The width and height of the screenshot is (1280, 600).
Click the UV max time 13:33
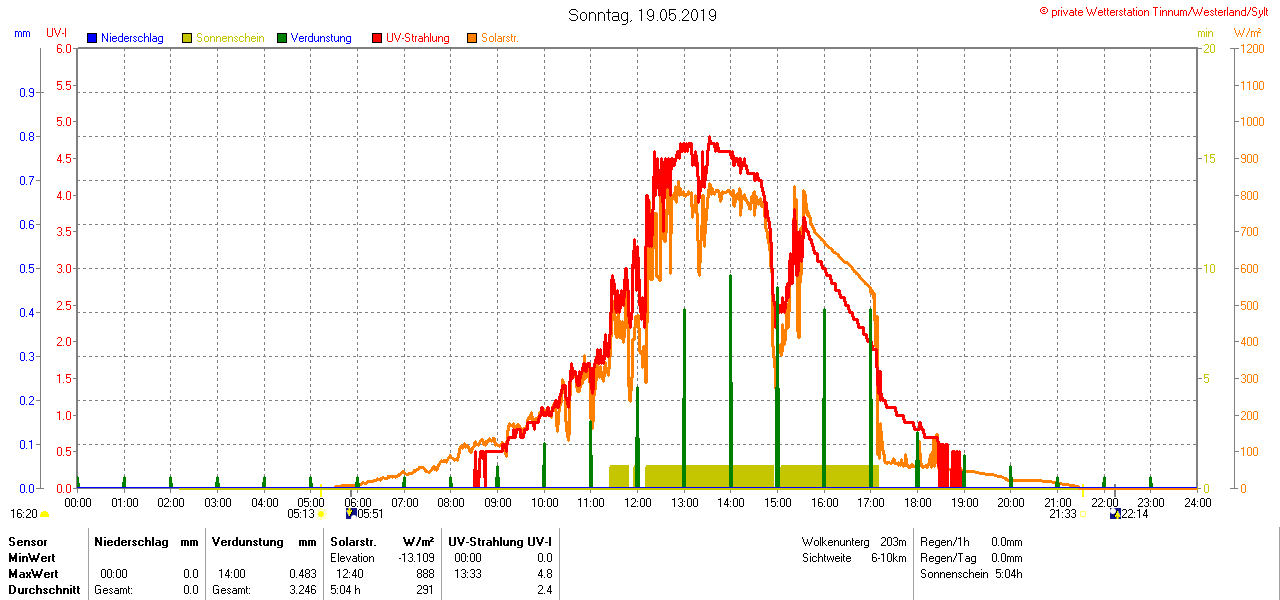tap(468, 574)
